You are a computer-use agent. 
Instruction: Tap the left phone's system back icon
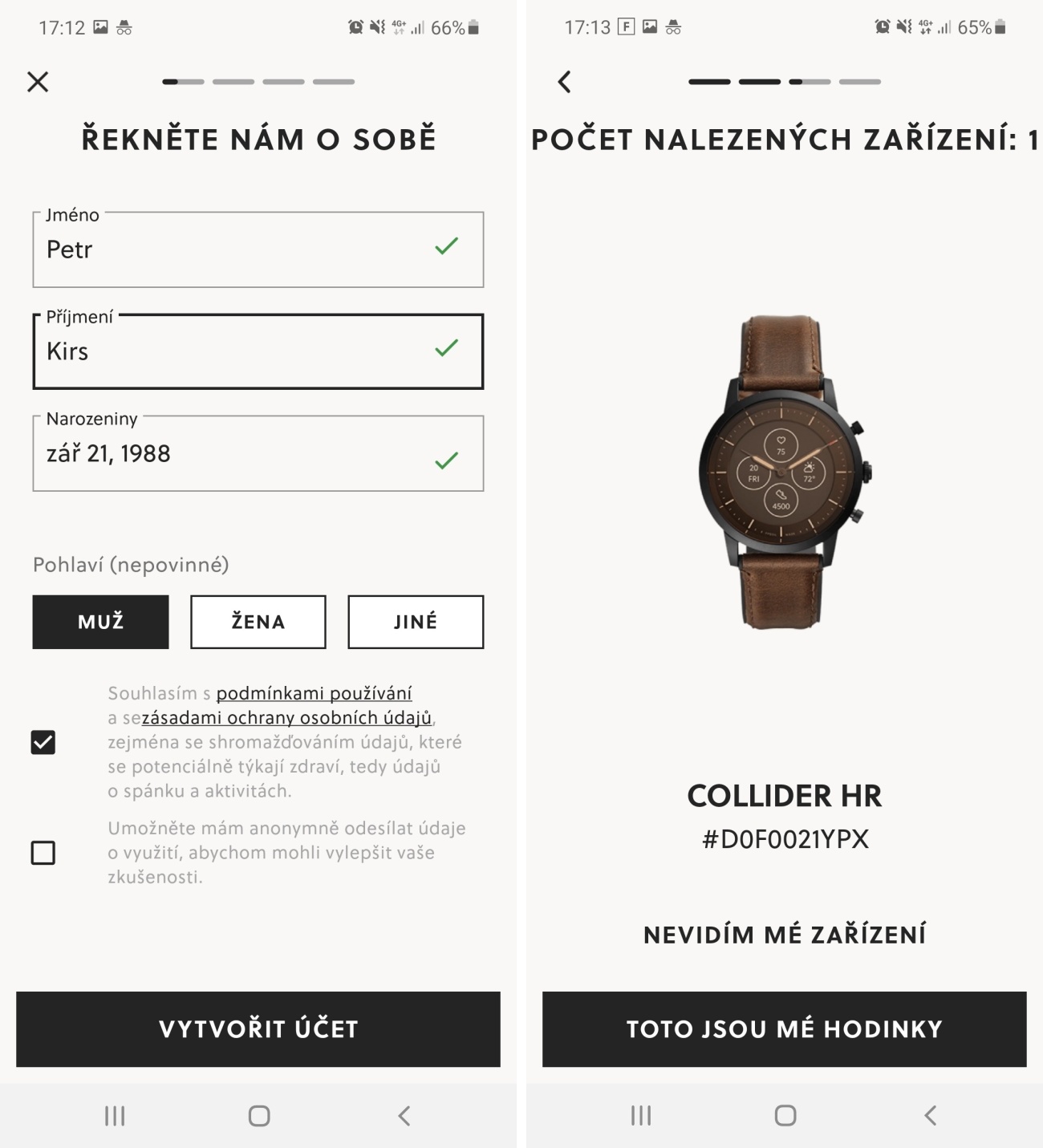[x=404, y=1116]
